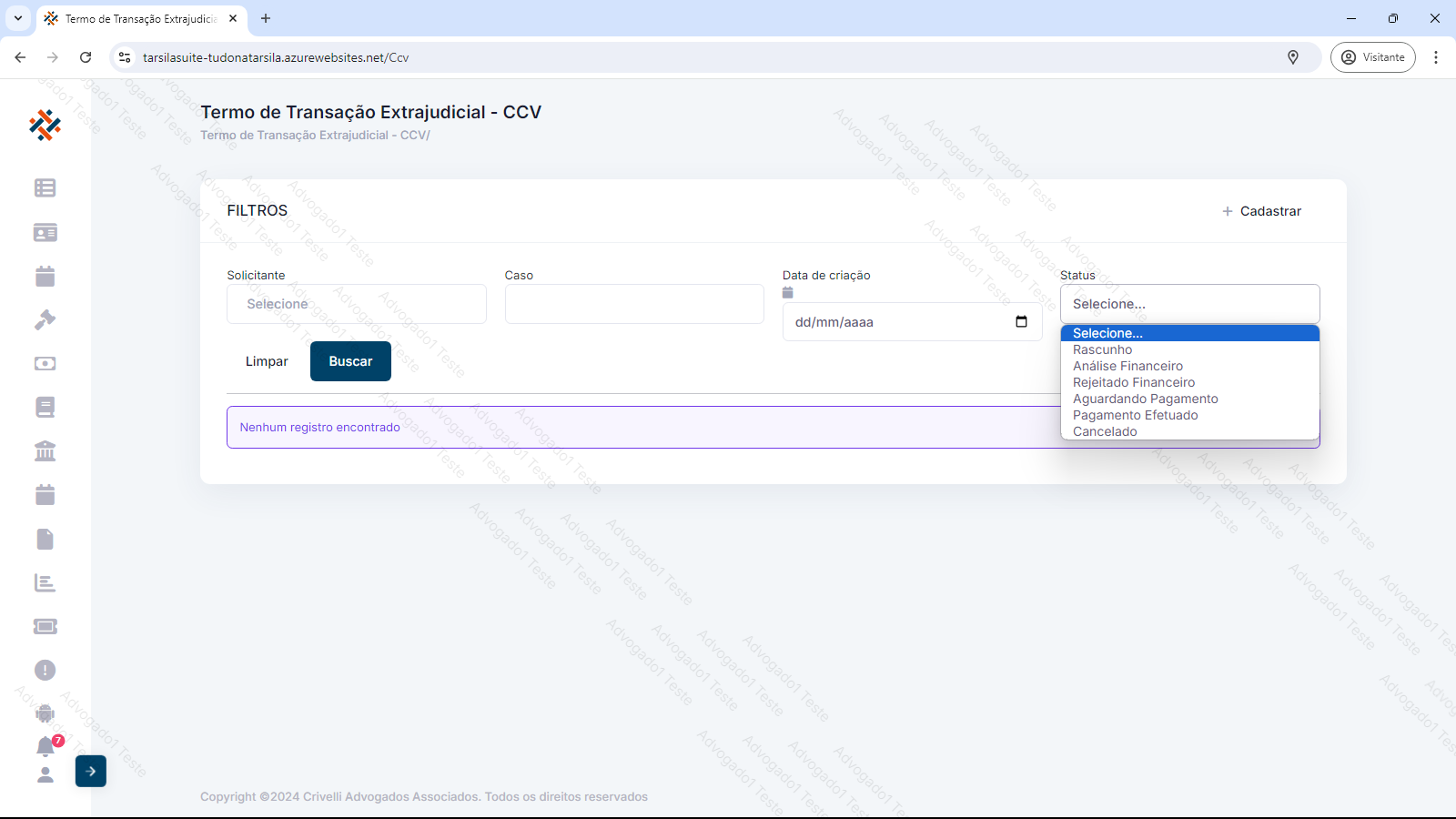This screenshot has width=1456, height=819.
Task: Click the bar chart sidebar icon
Action: click(45, 582)
